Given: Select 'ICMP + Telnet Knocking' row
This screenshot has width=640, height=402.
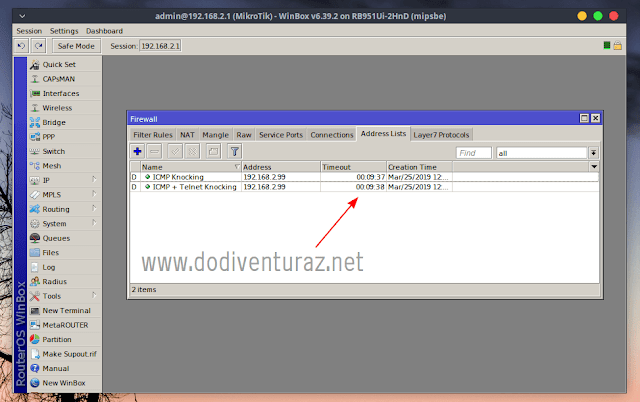Looking at the screenshot, I should (364, 187).
